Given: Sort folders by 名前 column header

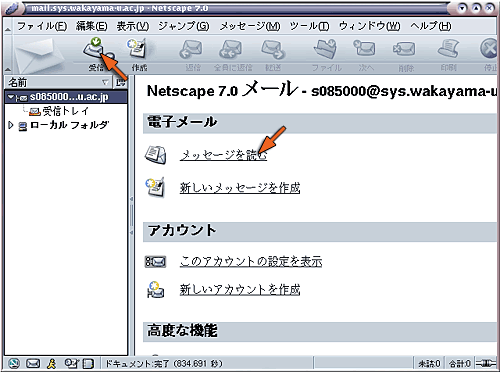Looking at the screenshot, I should coord(58,82).
